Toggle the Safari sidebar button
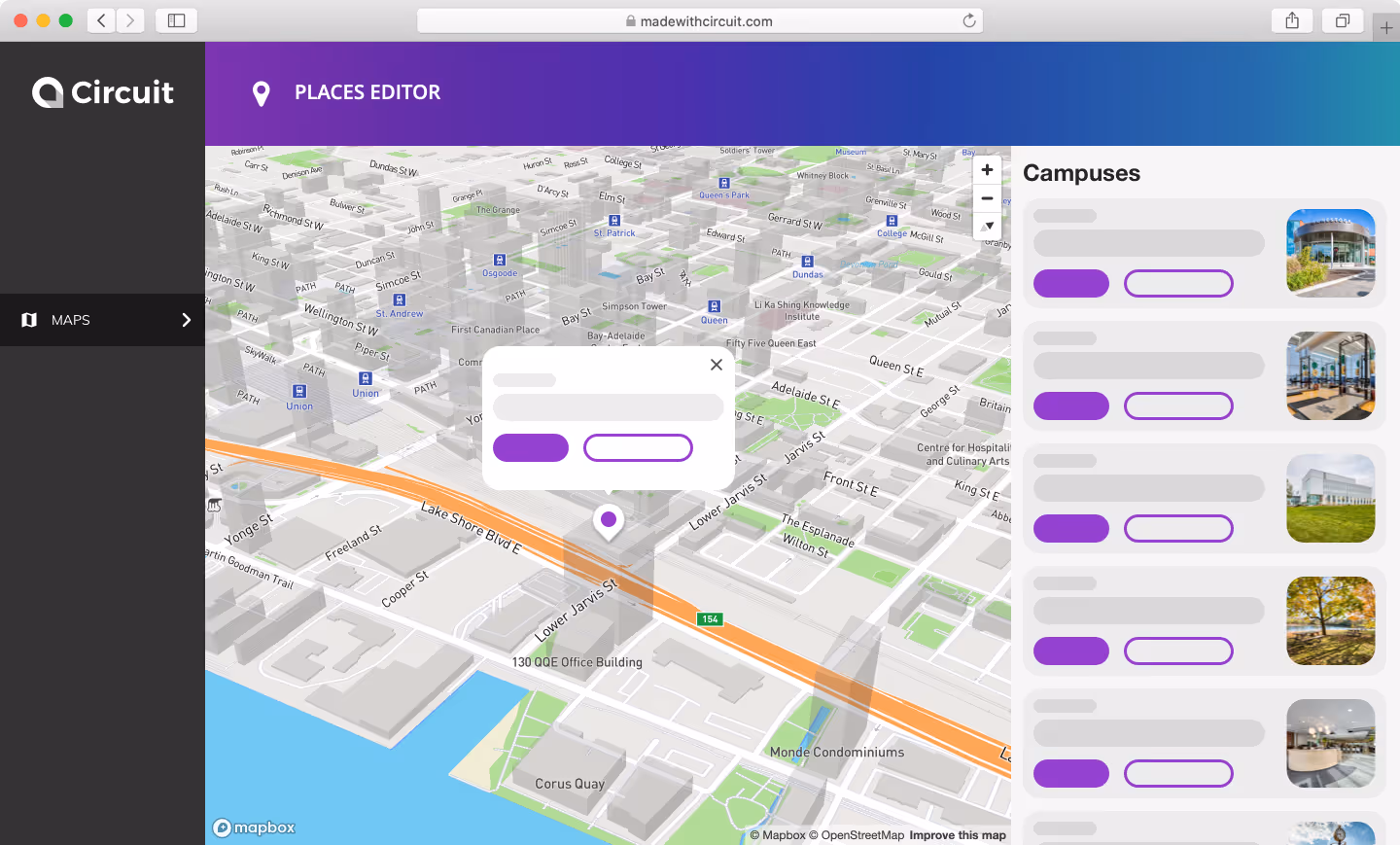Viewport: 1400px width, 845px height. point(176,20)
